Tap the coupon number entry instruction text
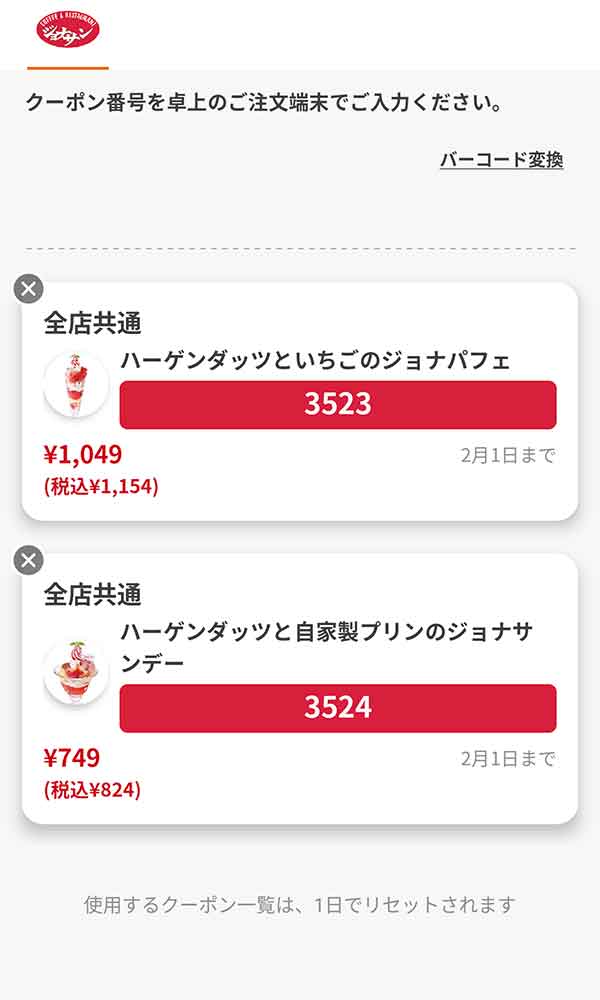The width and height of the screenshot is (600, 1000). [x=263, y=102]
